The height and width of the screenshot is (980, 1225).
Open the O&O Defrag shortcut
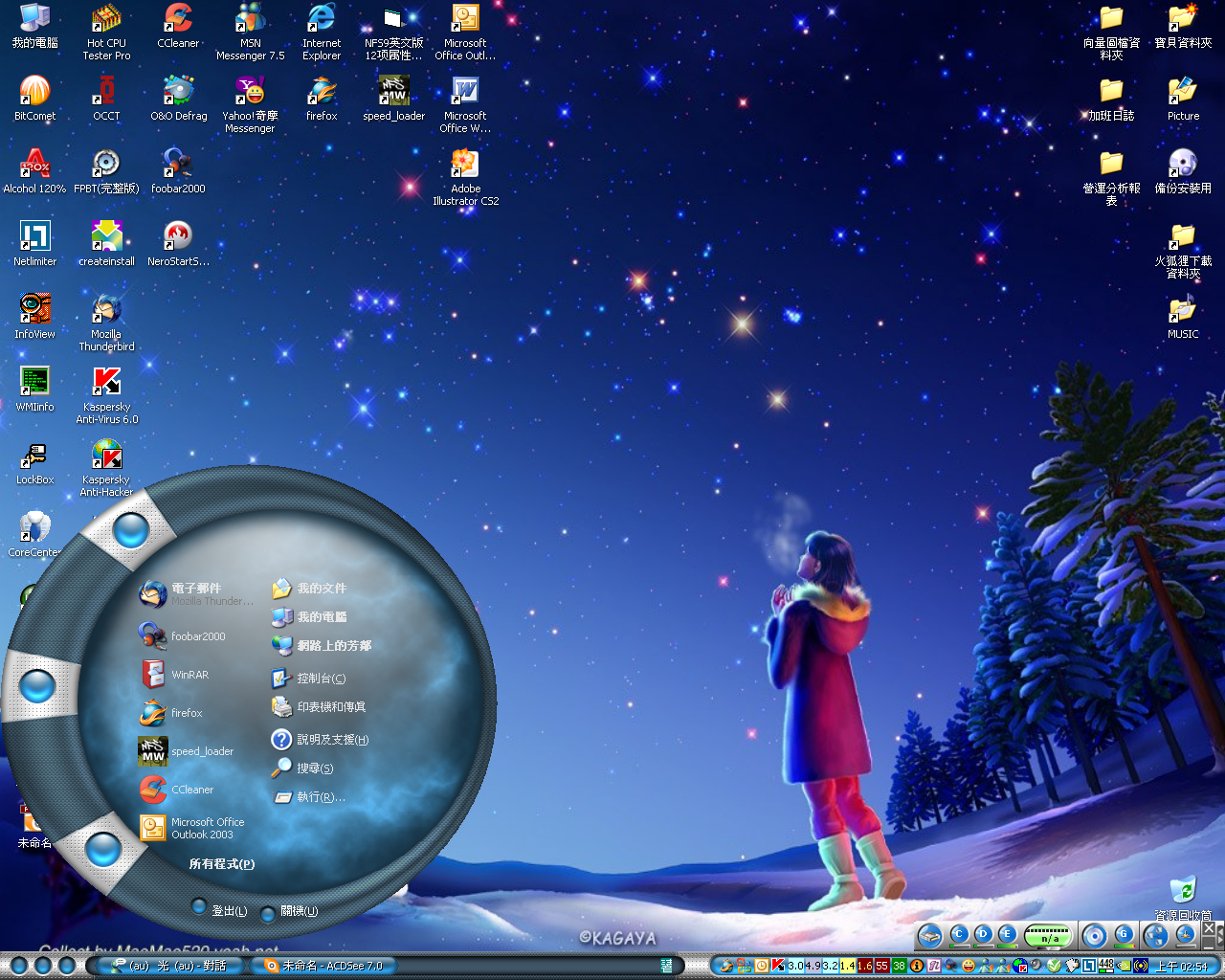point(178,93)
